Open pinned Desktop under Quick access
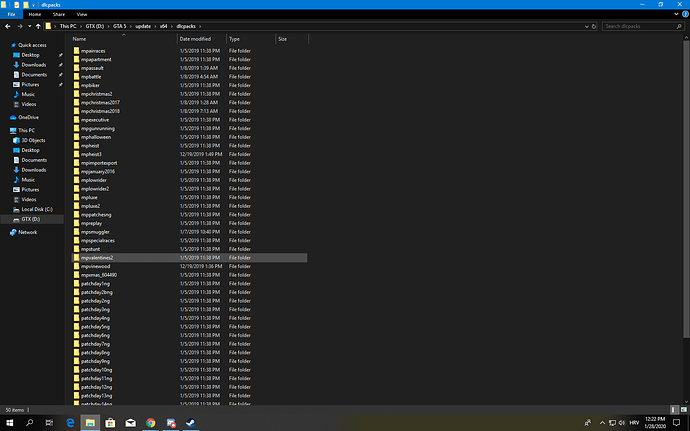This screenshot has height=431, width=690. click(x=30, y=55)
